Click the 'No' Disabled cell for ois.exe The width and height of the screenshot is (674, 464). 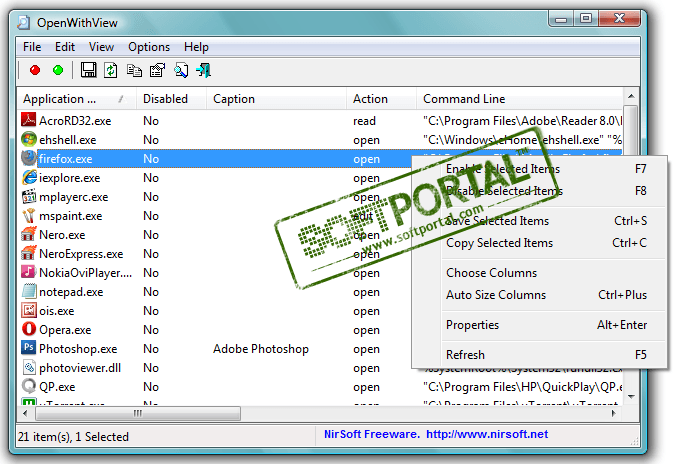pyautogui.click(x=151, y=311)
